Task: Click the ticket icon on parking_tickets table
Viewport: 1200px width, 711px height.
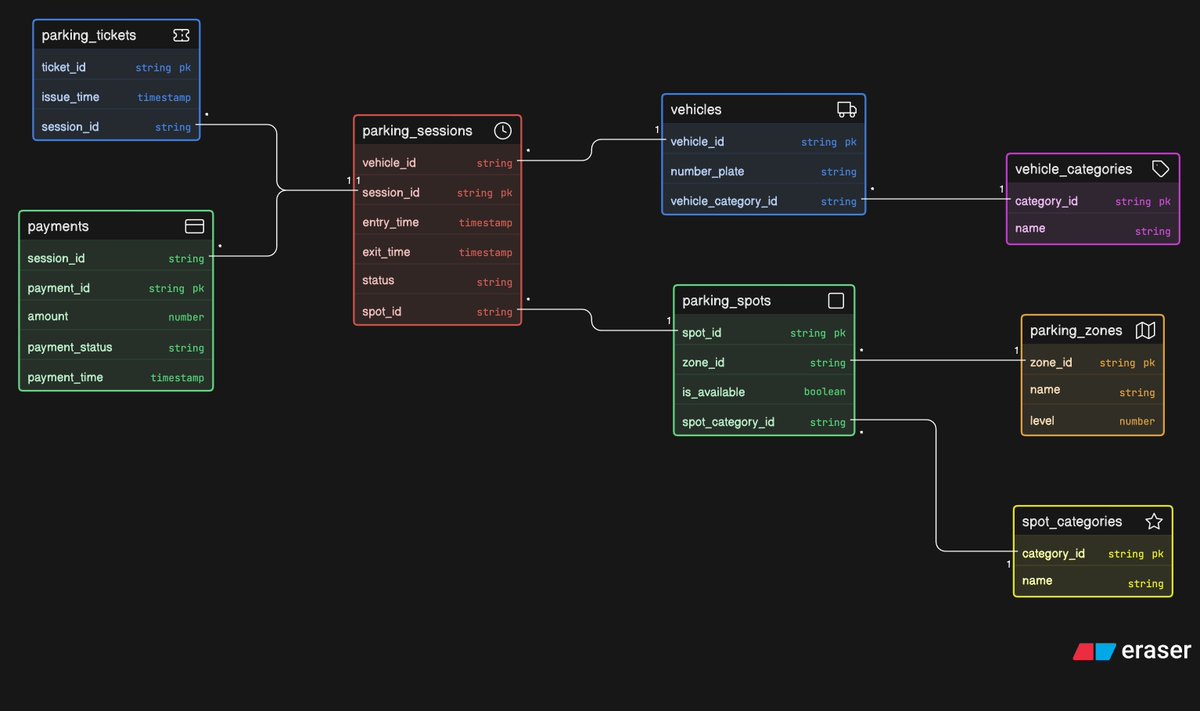Action: [181, 35]
